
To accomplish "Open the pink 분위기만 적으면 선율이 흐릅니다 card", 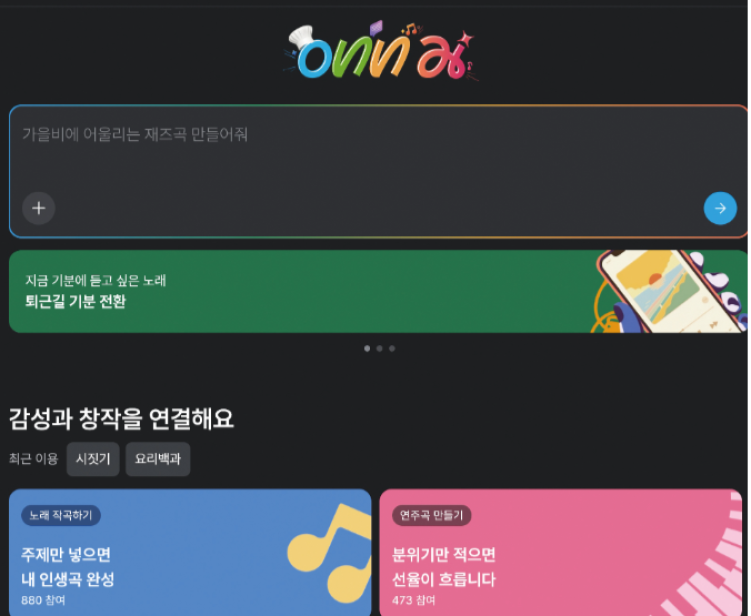I will pos(560,552).
